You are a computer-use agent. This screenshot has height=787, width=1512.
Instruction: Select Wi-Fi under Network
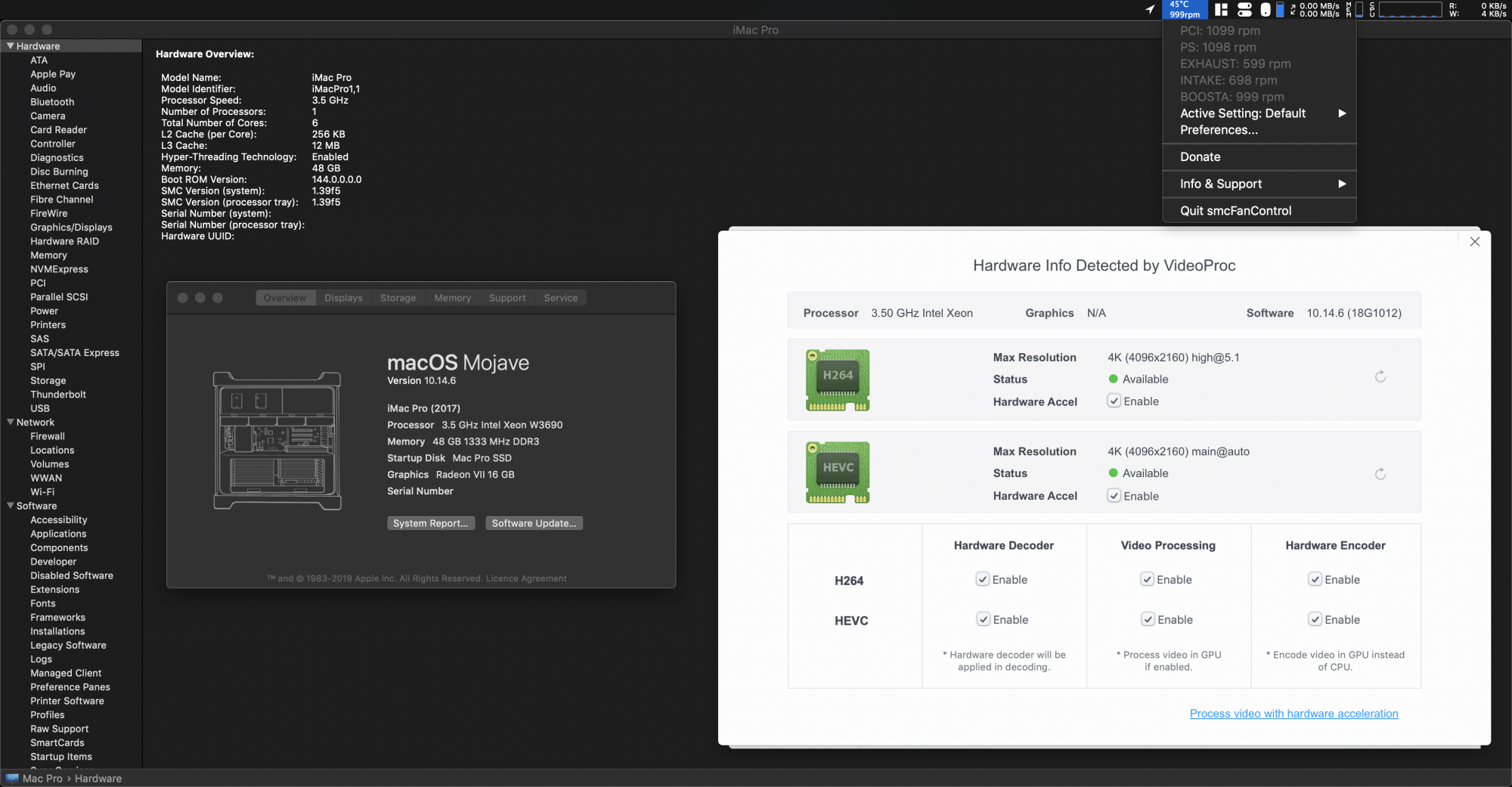42,492
